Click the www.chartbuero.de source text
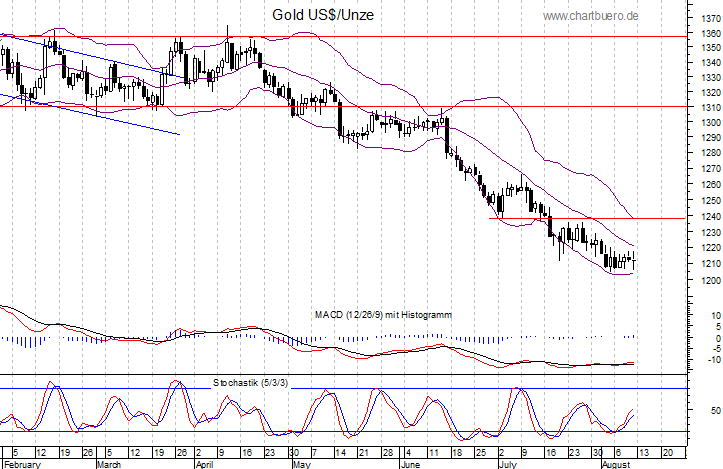 [591, 16]
